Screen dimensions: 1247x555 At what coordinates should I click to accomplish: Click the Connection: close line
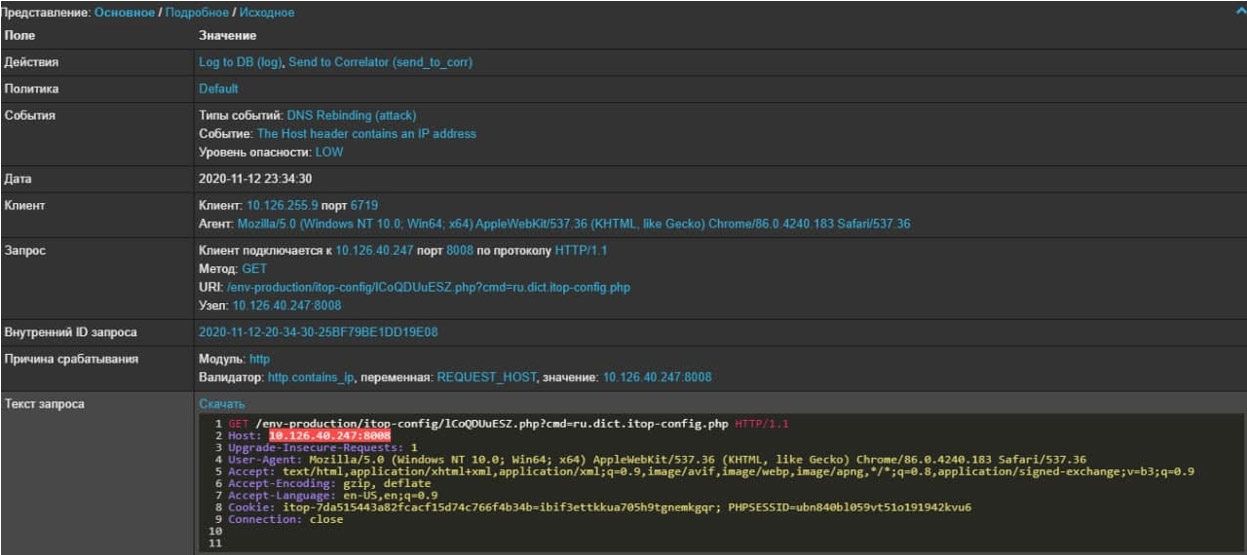[x=285, y=519]
